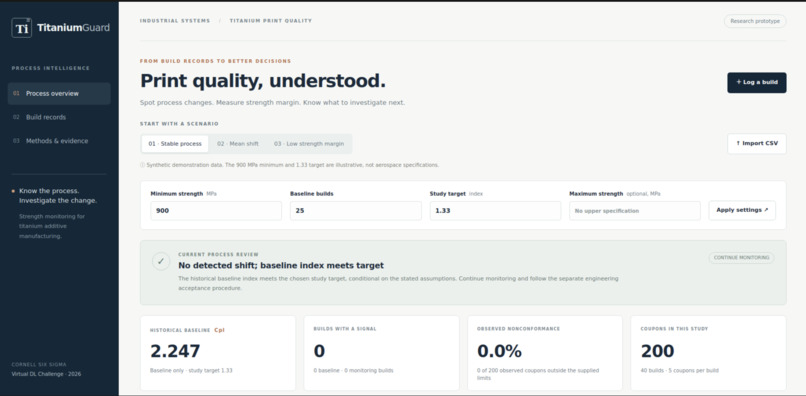806x396 pixels.
Task: Focus the Study target input field
Action: pos(496,211)
